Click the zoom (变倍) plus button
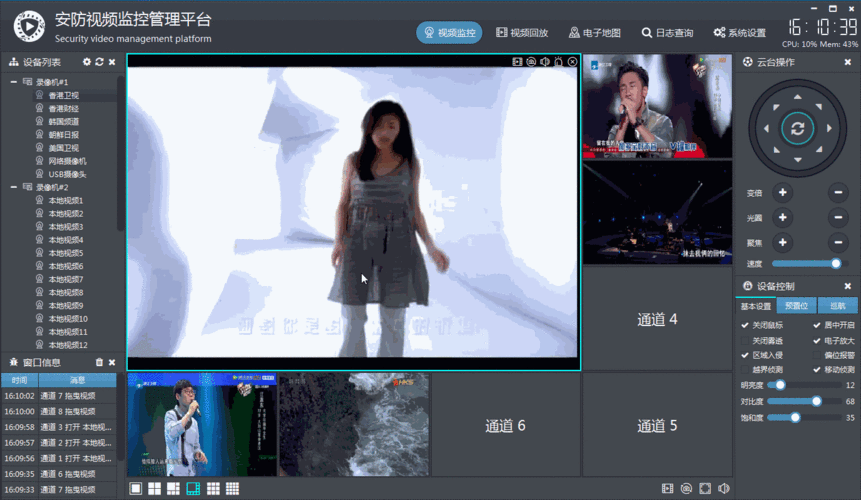Screen dimensions: 861x500 [x=782, y=193]
